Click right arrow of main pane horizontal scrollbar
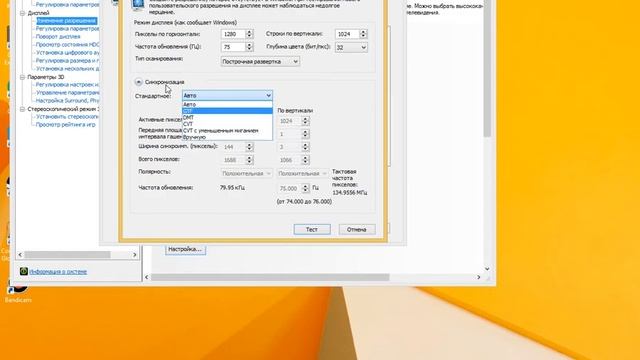 point(479,277)
